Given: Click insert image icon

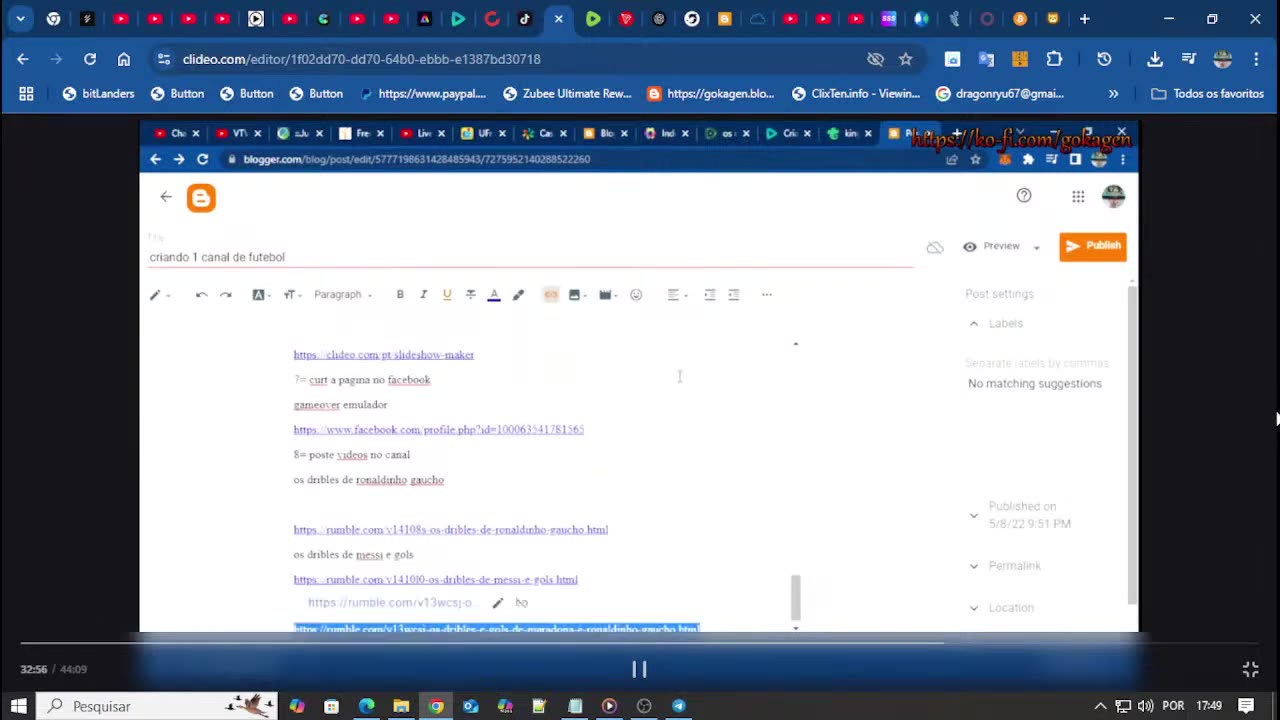Looking at the screenshot, I should click(x=576, y=295).
